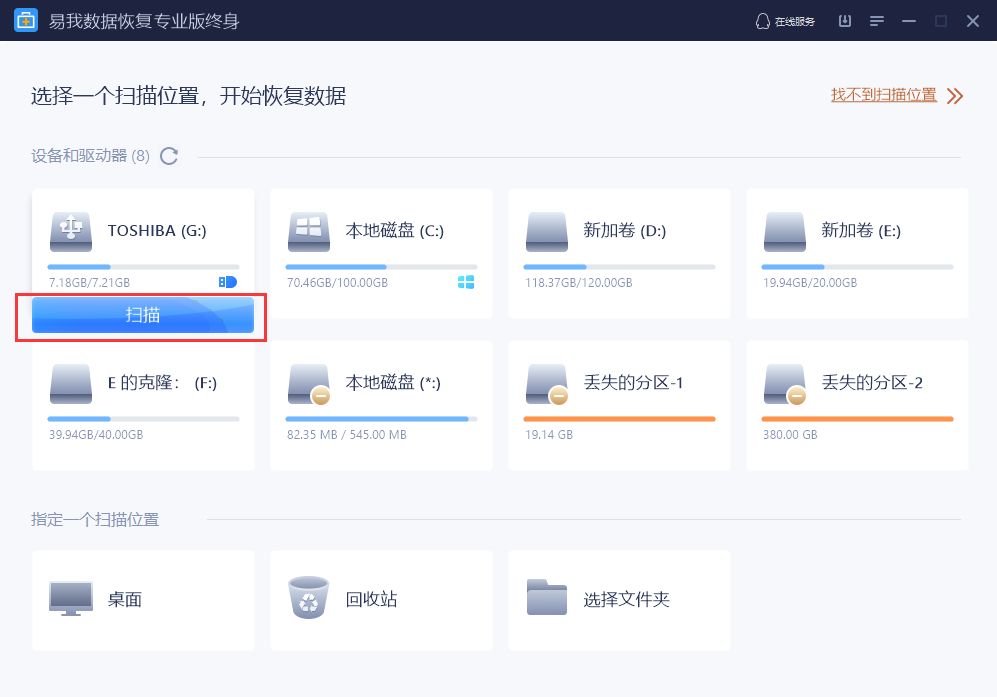The width and height of the screenshot is (997, 697).
Task: Click the TOSHIBA USB drive icon
Action: [71, 228]
